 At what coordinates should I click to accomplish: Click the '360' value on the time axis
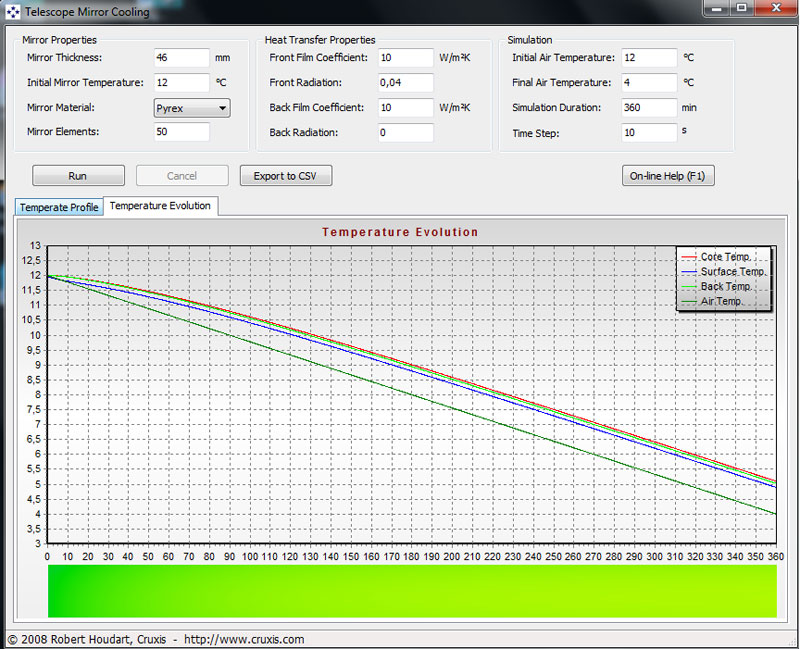click(776, 557)
